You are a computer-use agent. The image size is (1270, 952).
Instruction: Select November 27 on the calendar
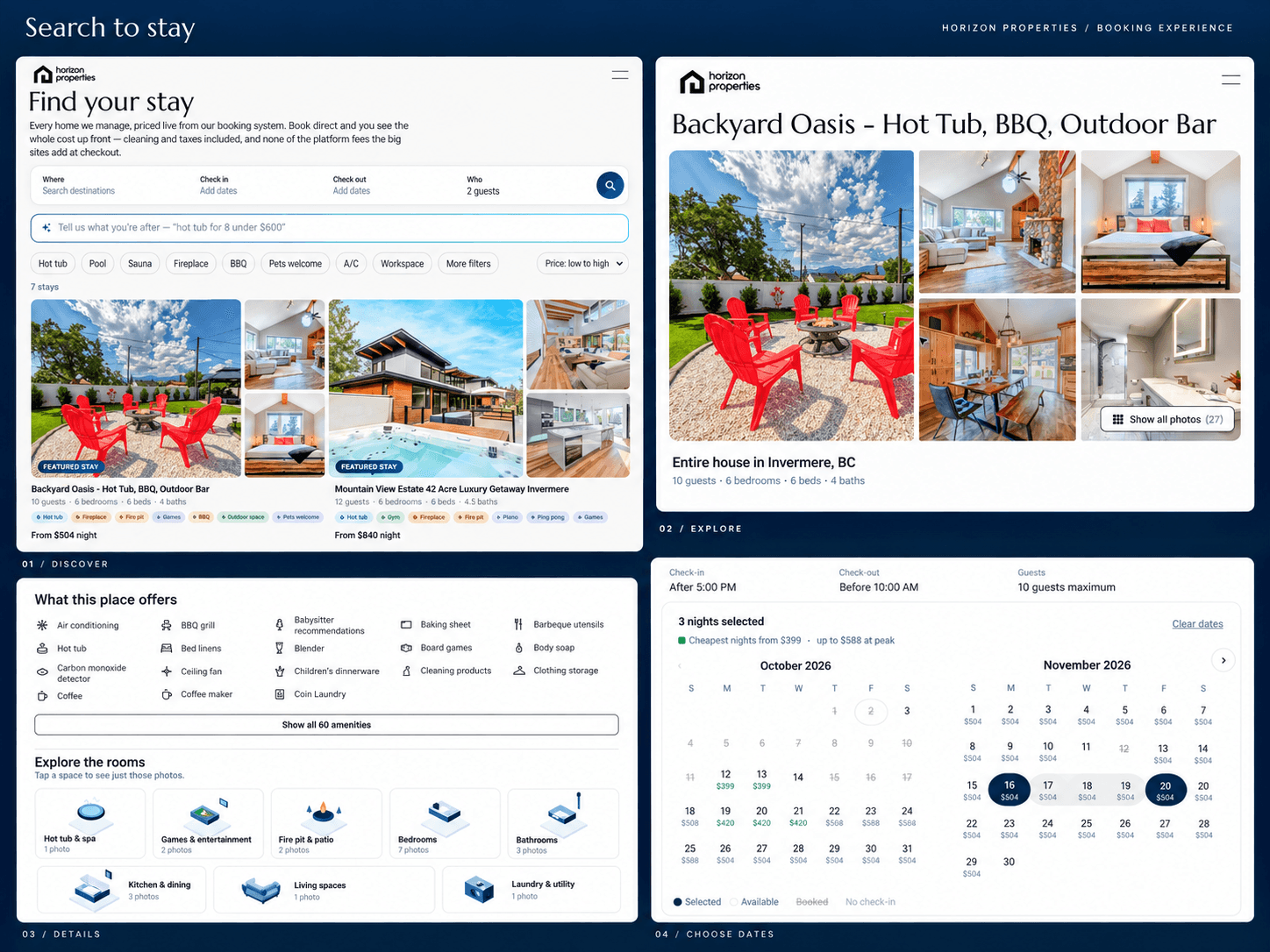[1165, 828]
